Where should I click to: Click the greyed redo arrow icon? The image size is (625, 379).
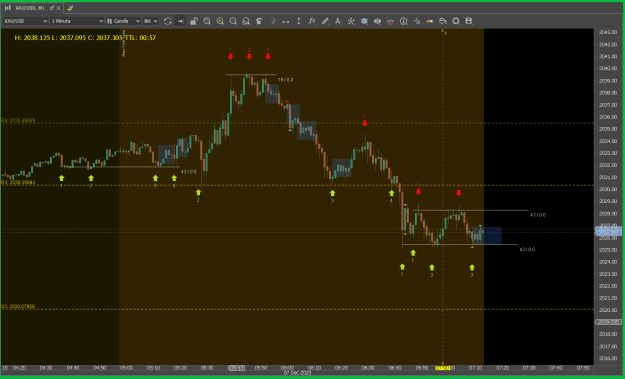tap(273, 21)
